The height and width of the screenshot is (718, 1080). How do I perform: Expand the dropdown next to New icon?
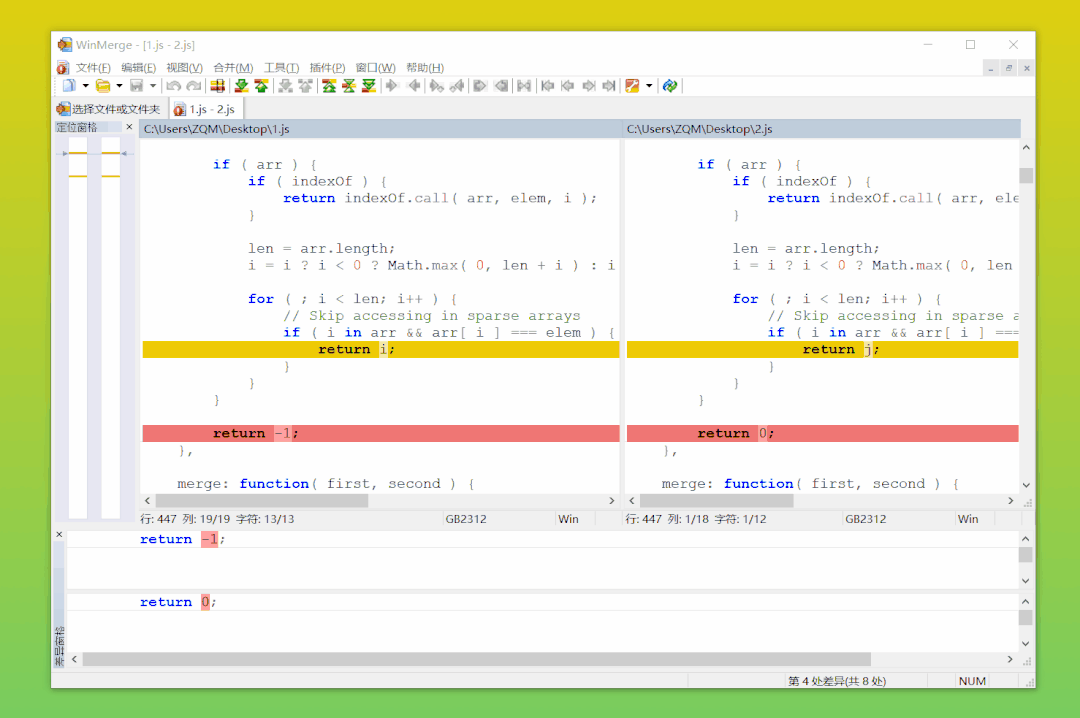click(85, 85)
